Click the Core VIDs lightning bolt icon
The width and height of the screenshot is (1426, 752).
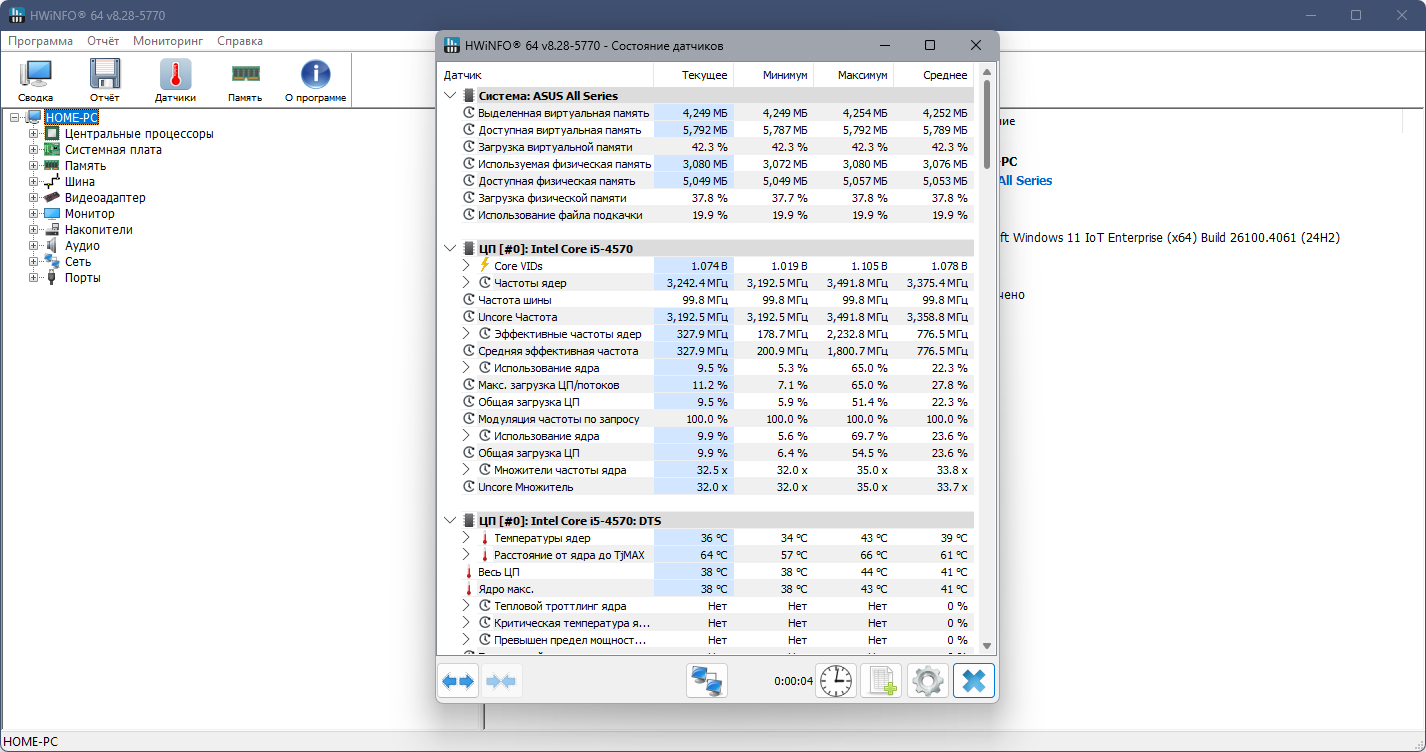point(485,266)
